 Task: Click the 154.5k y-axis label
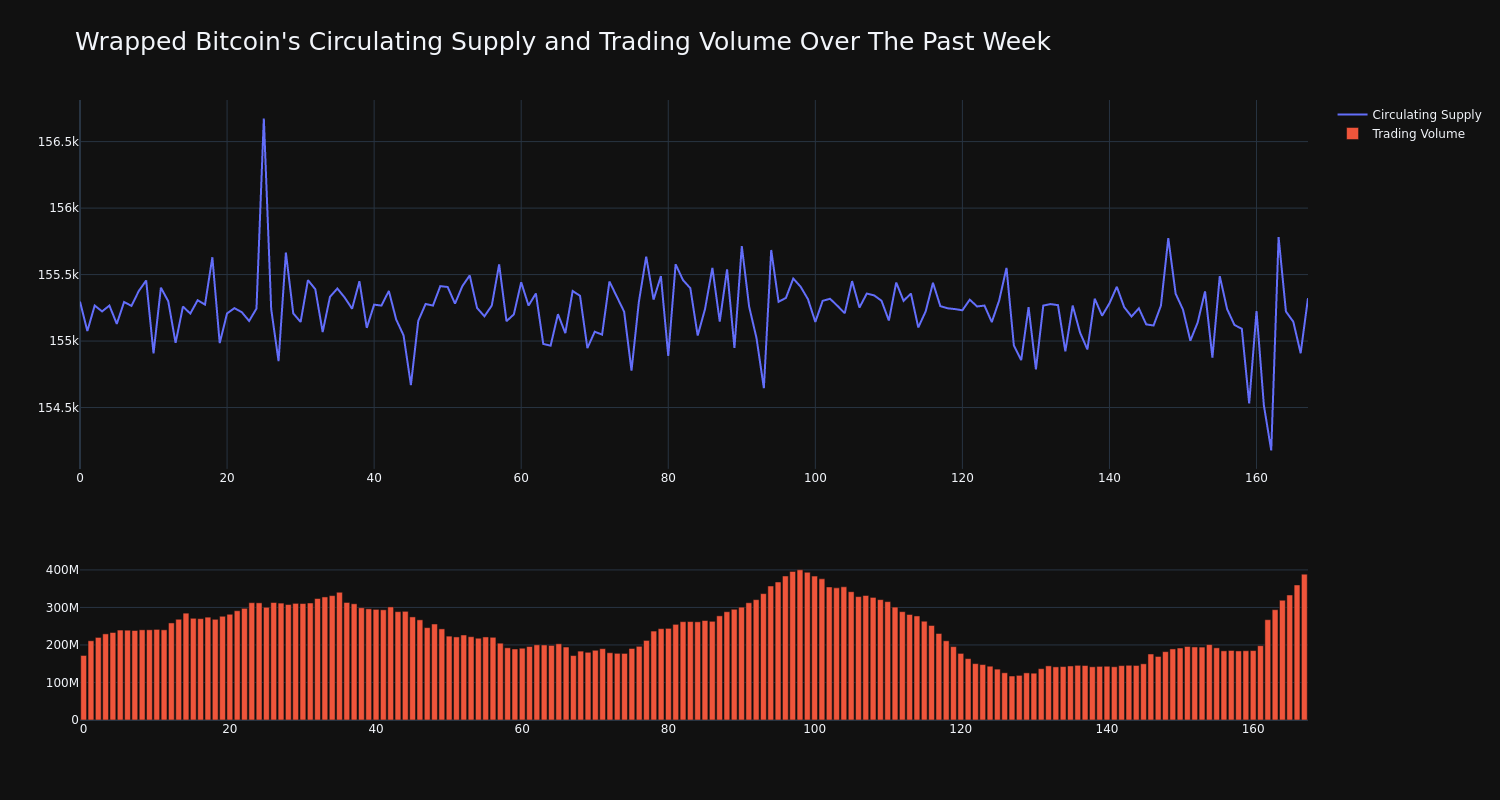click(58, 408)
